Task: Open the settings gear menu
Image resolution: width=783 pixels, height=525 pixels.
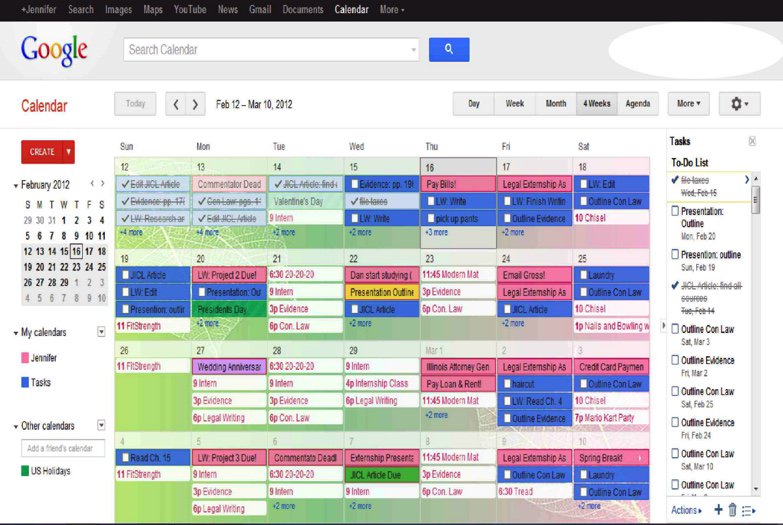Action: (x=739, y=104)
